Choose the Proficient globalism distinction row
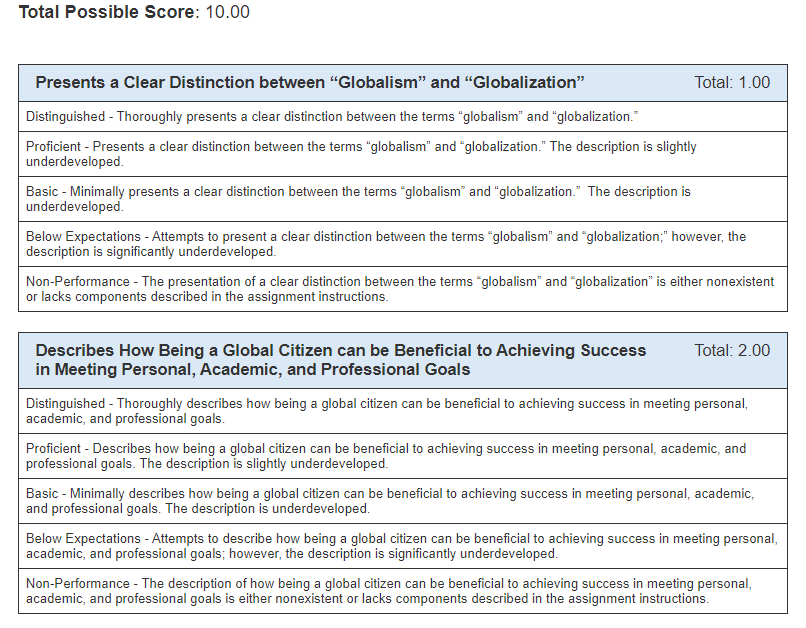This screenshot has width=806, height=628. [402, 154]
